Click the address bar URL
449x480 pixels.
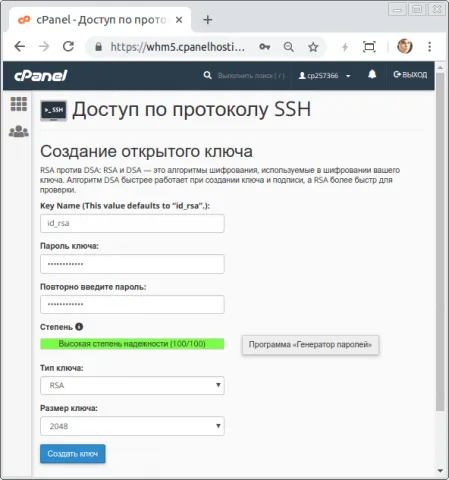pyautogui.click(x=178, y=47)
